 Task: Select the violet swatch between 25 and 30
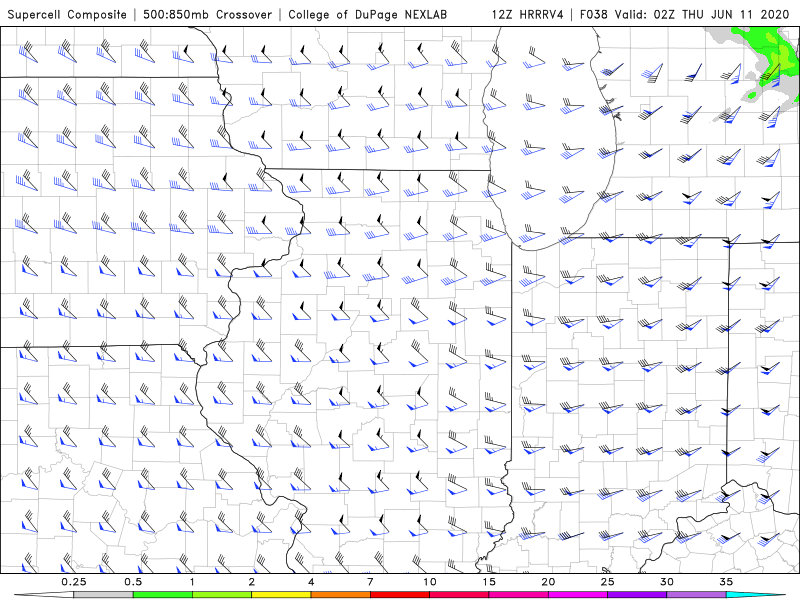[x=637, y=595]
